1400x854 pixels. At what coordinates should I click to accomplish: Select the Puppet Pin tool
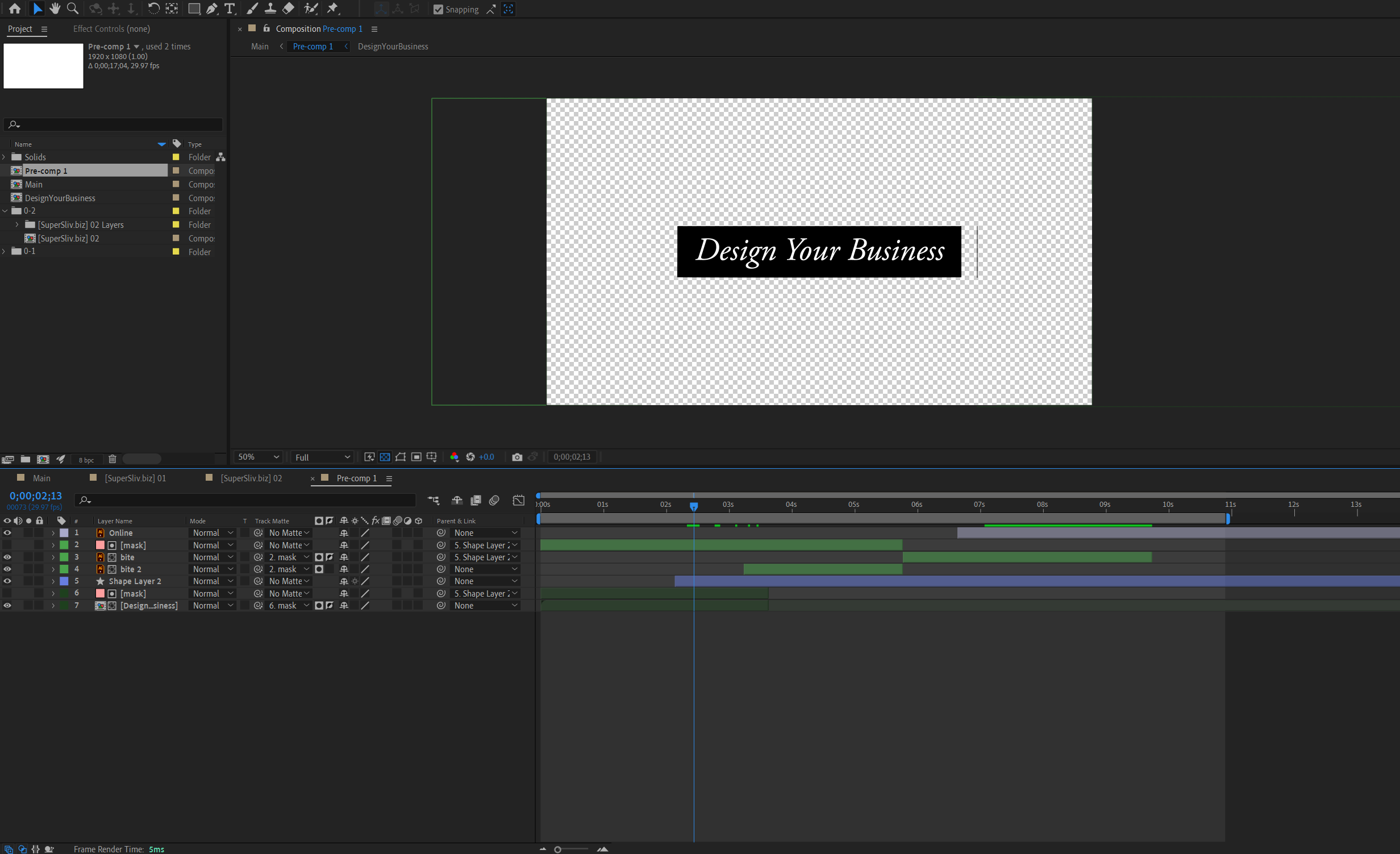point(333,9)
